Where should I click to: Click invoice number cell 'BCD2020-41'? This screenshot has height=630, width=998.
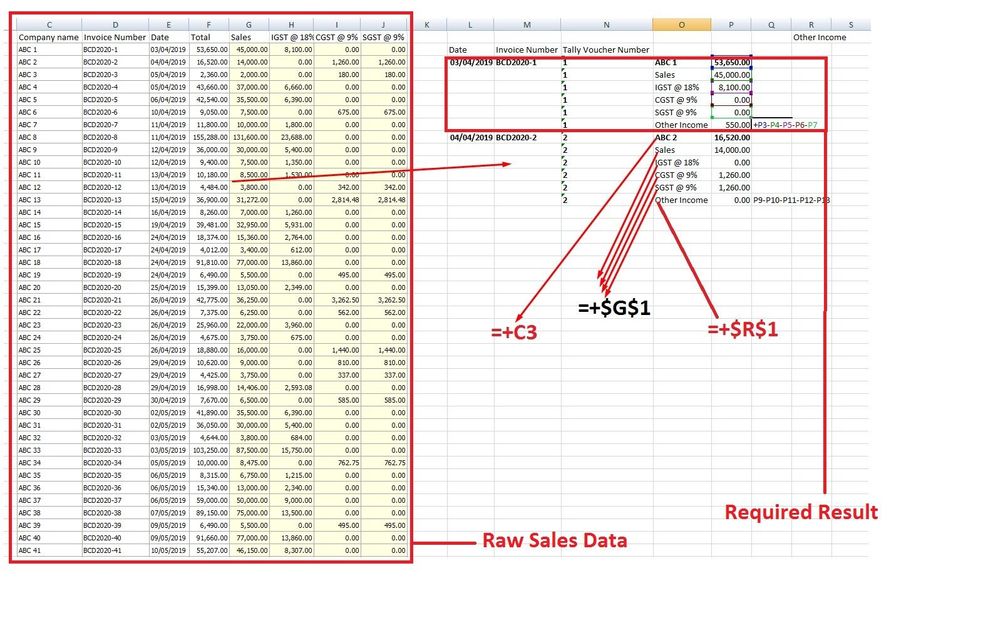[x=115, y=550]
